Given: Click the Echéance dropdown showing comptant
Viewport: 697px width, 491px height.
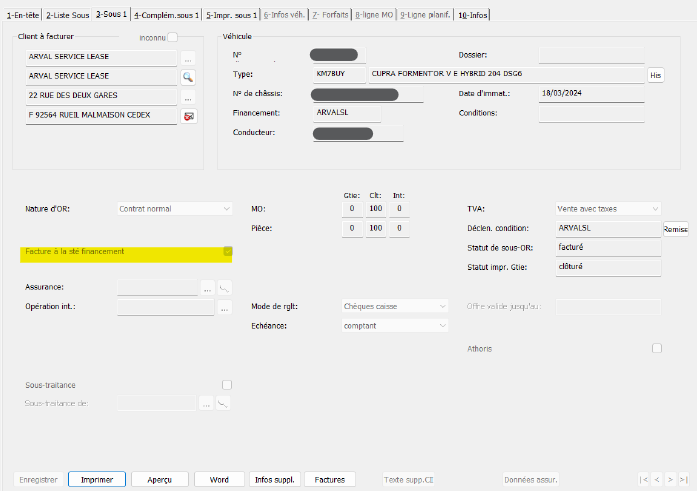Looking at the screenshot, I should 395,325.
